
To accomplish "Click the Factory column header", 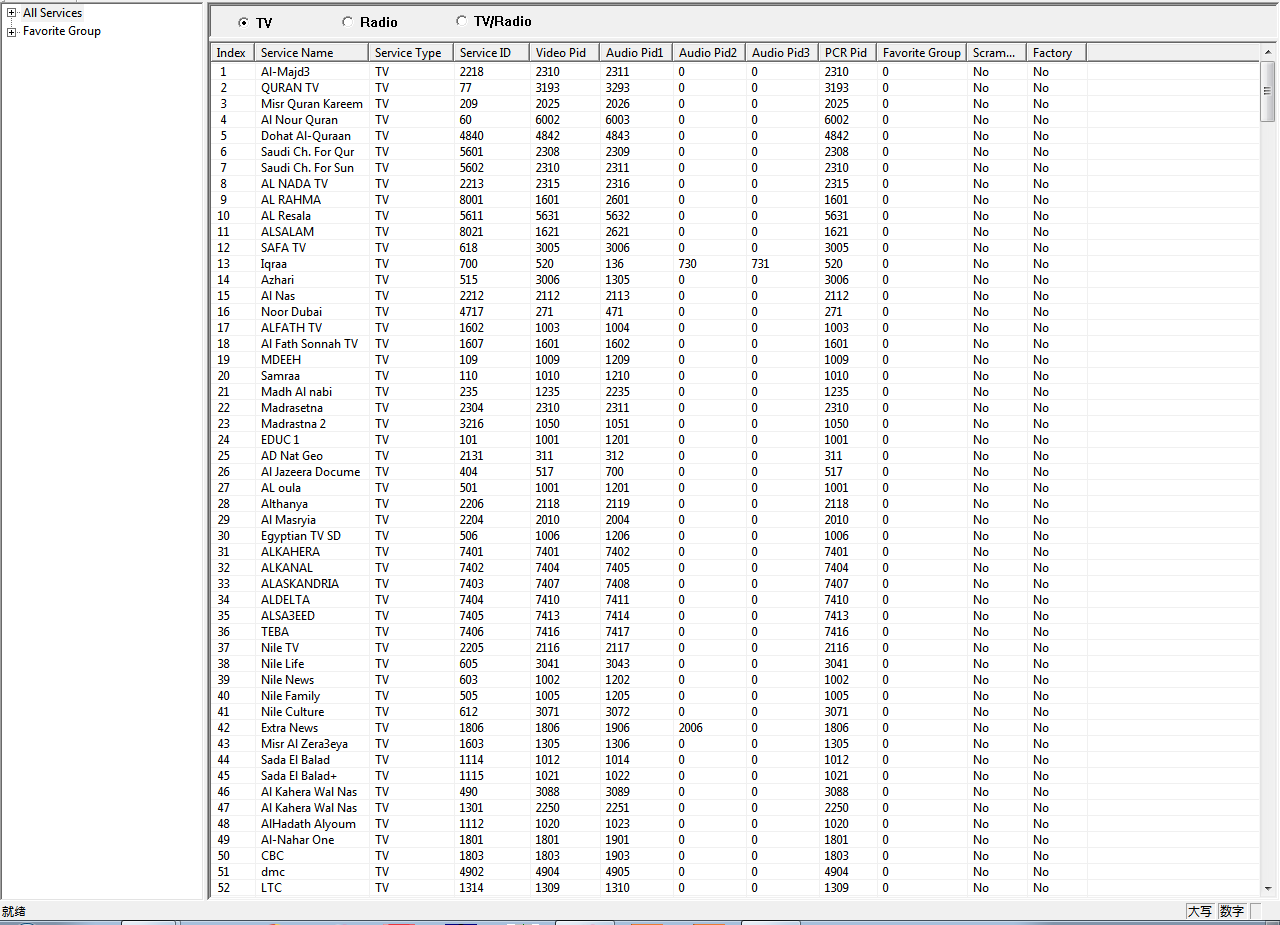I will click(x=1056, y=52).
